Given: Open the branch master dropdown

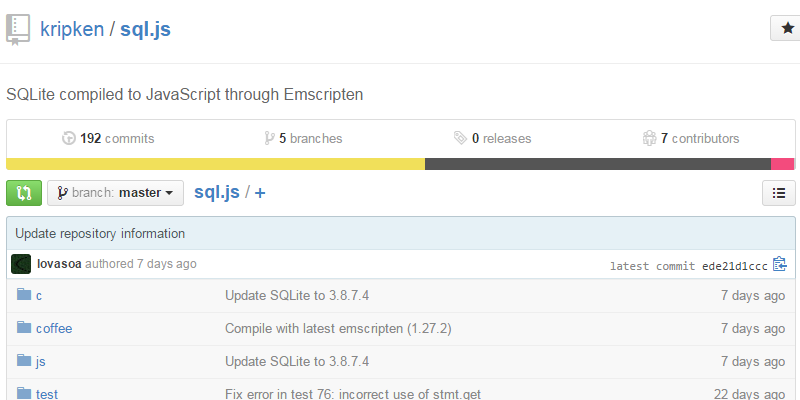Looking at the screenshot, I should point(116,193).
